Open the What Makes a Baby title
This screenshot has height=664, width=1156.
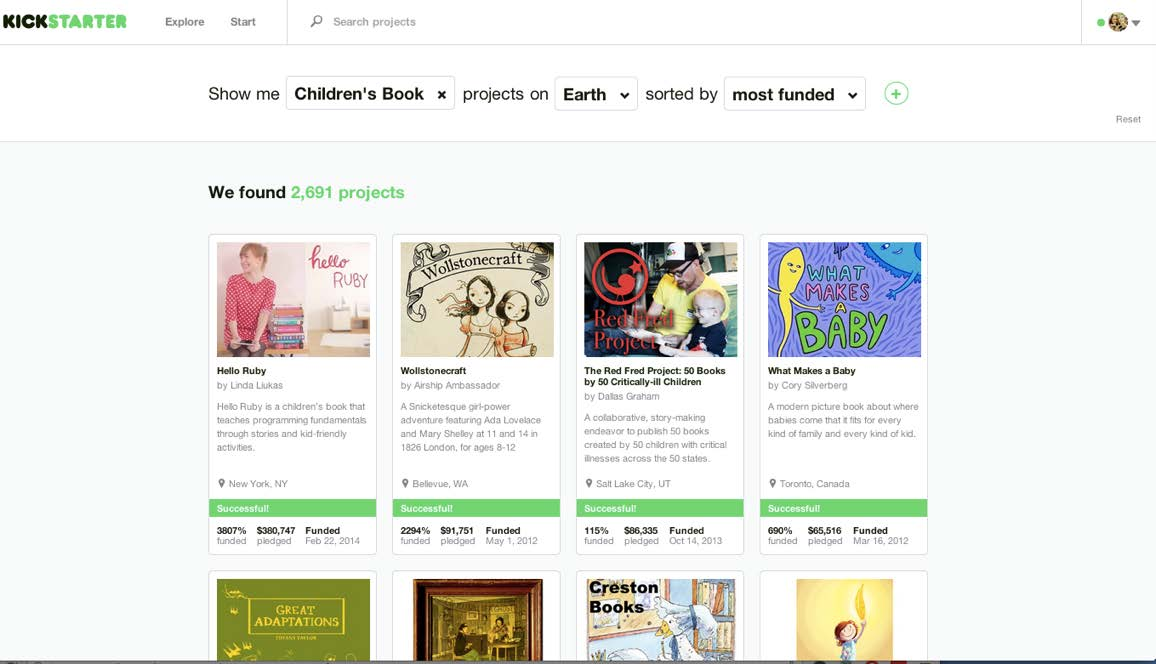coord(811,371)
